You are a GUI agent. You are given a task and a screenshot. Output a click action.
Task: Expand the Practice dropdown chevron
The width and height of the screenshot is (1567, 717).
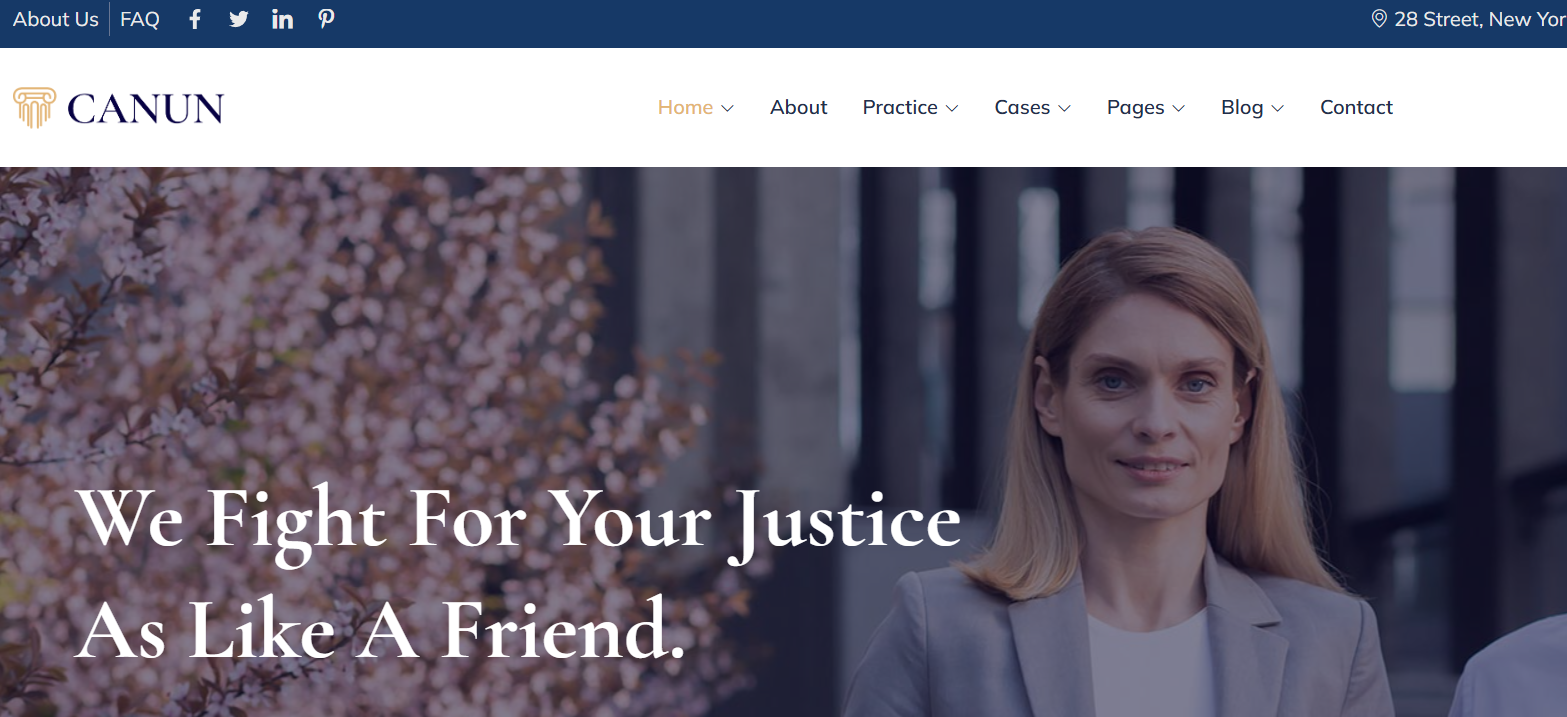coord(952,108)
